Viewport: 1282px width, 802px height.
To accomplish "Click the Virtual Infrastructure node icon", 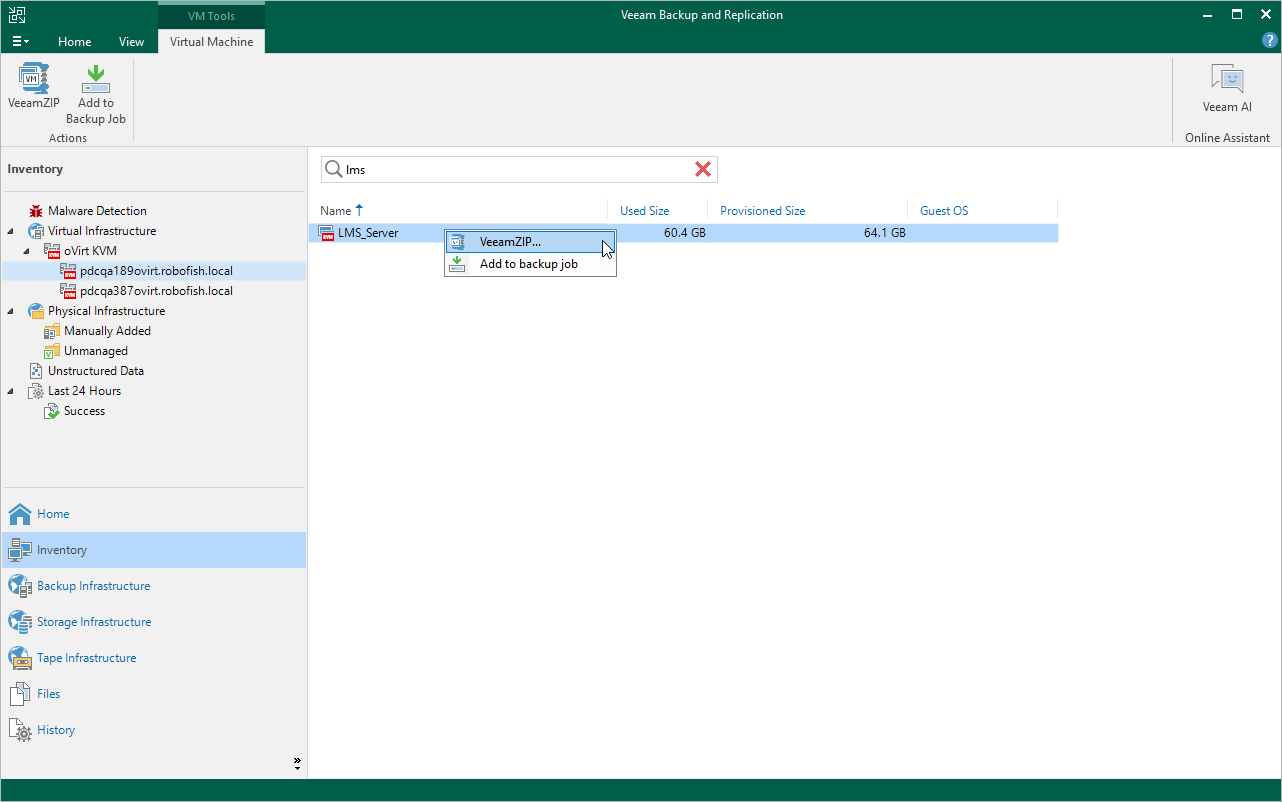I will coord(36,231).
